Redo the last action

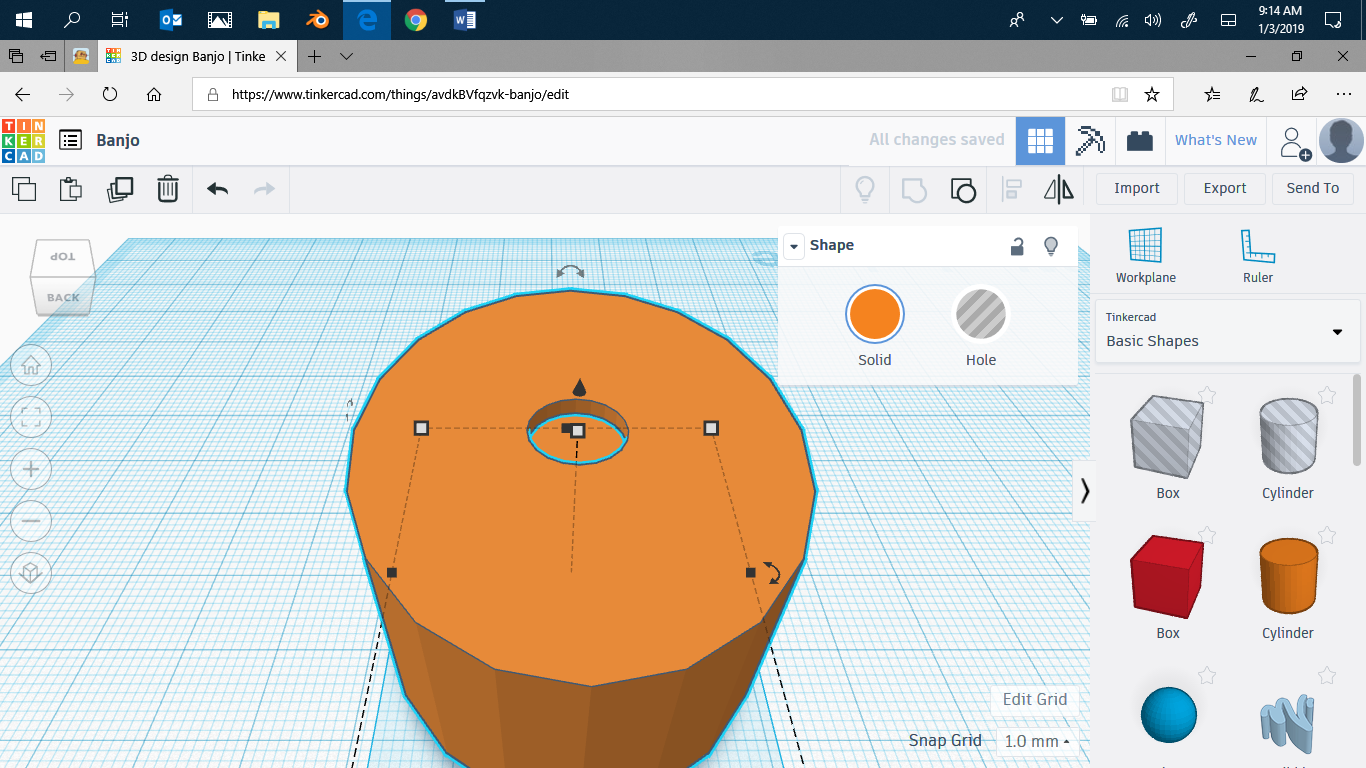[x=264, y=188]
